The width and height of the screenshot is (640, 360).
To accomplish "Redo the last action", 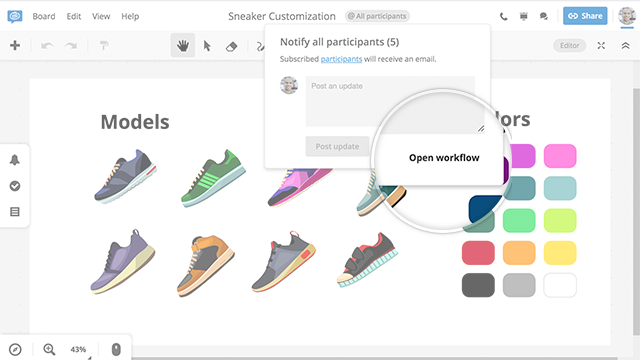I will (71, 45).
